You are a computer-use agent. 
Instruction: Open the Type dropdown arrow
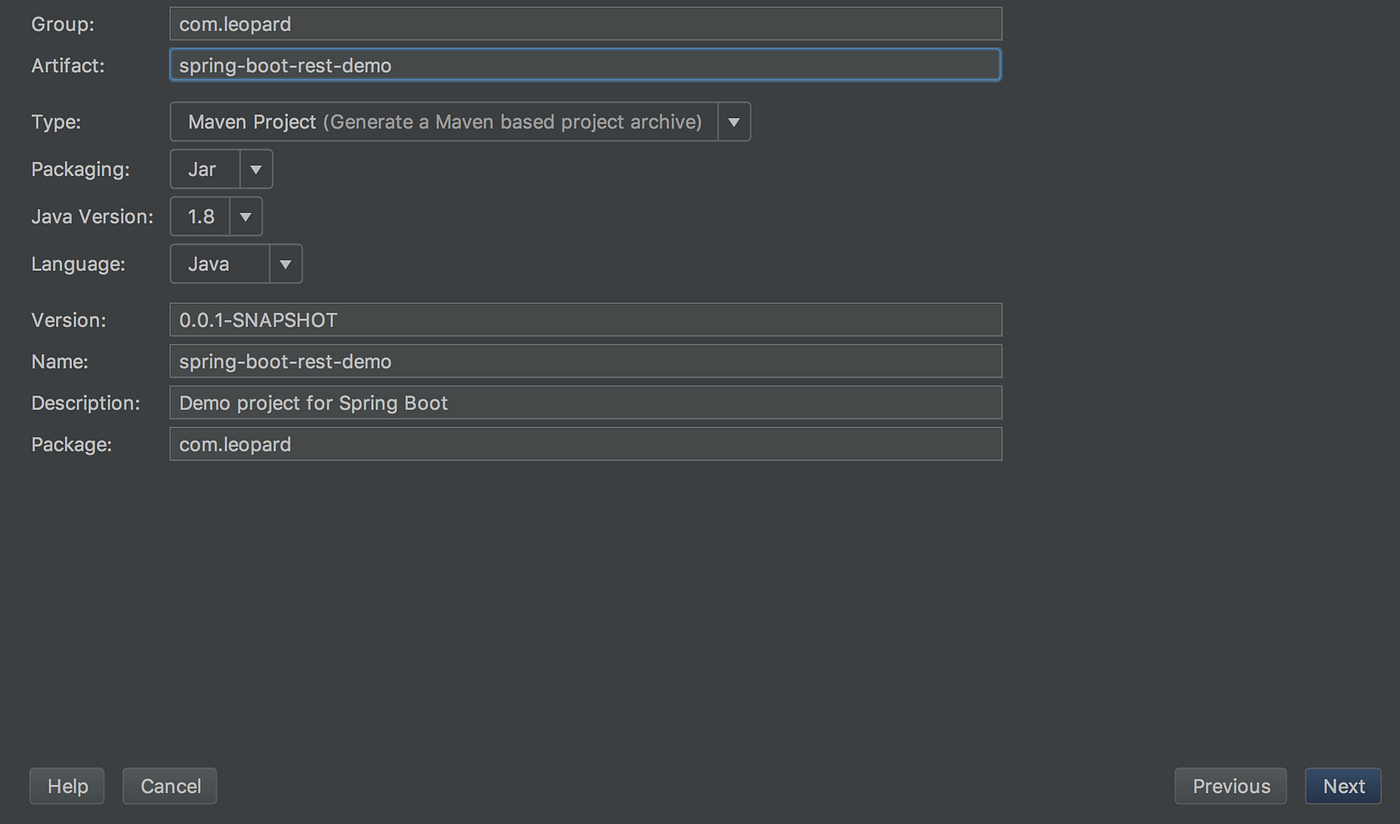click(734, 121)
